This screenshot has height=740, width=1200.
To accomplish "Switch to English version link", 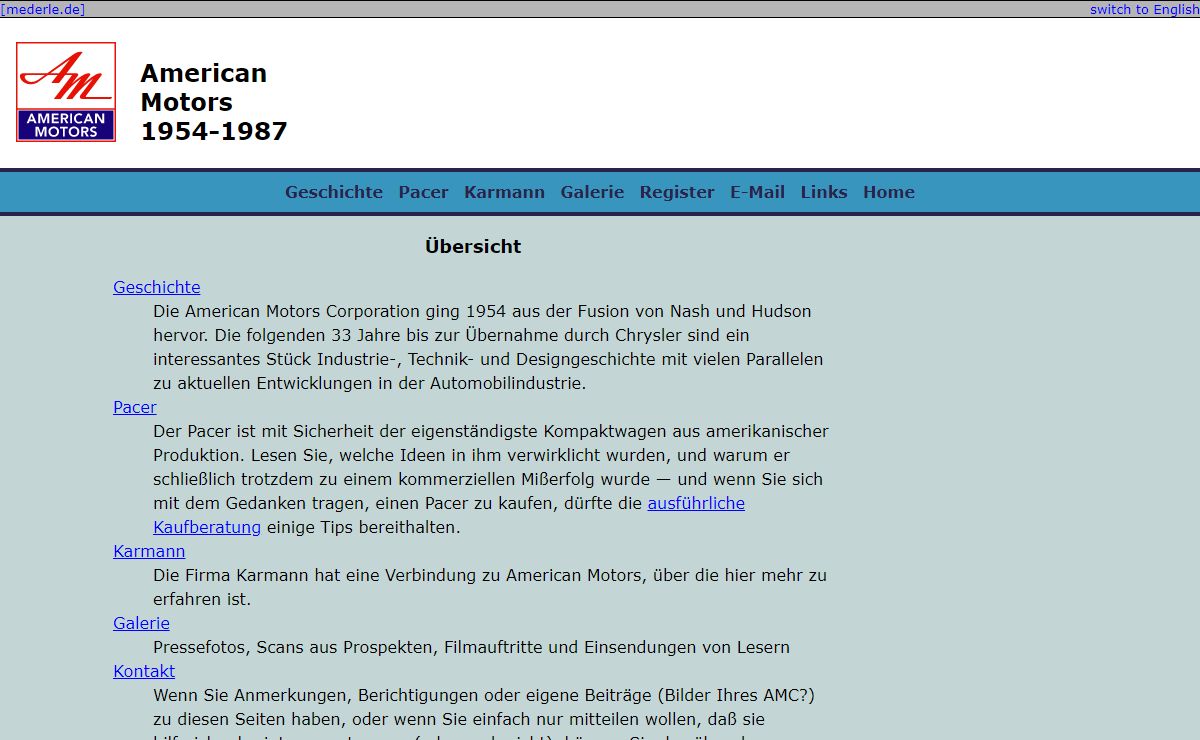I will pos(1144,9).
